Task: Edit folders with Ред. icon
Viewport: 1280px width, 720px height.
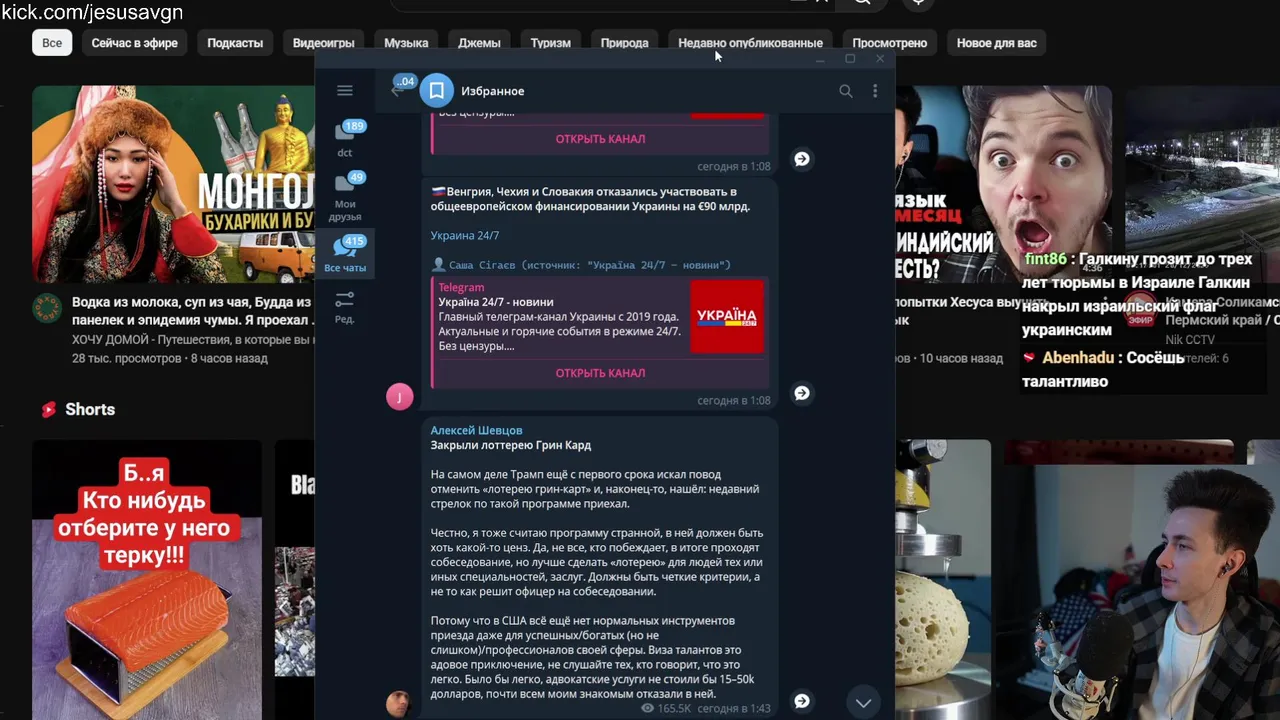Action: [x=345, y=306]
